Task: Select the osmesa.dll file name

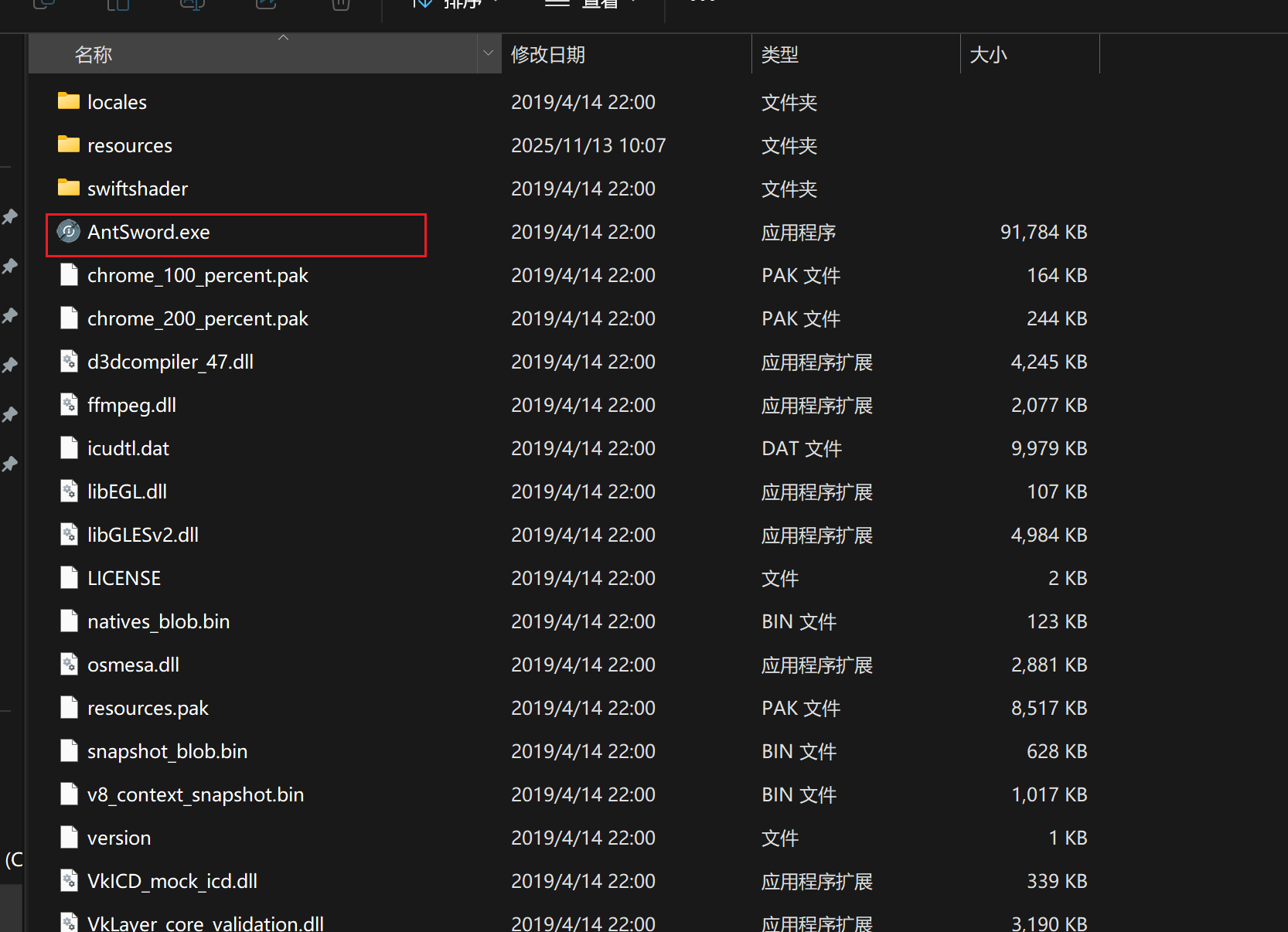Action: [x=133, y=665]
